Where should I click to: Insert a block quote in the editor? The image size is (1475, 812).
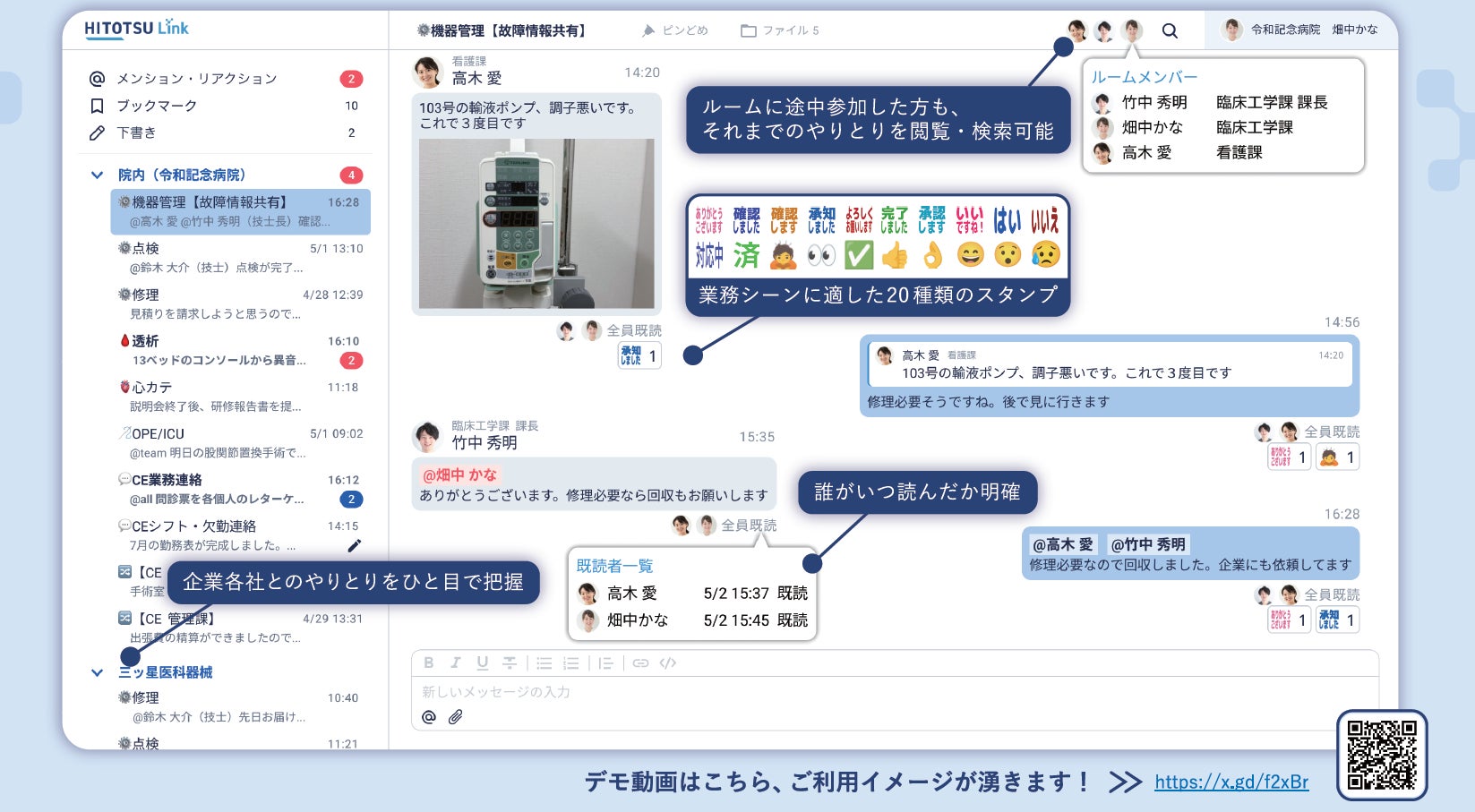point(605,663)
